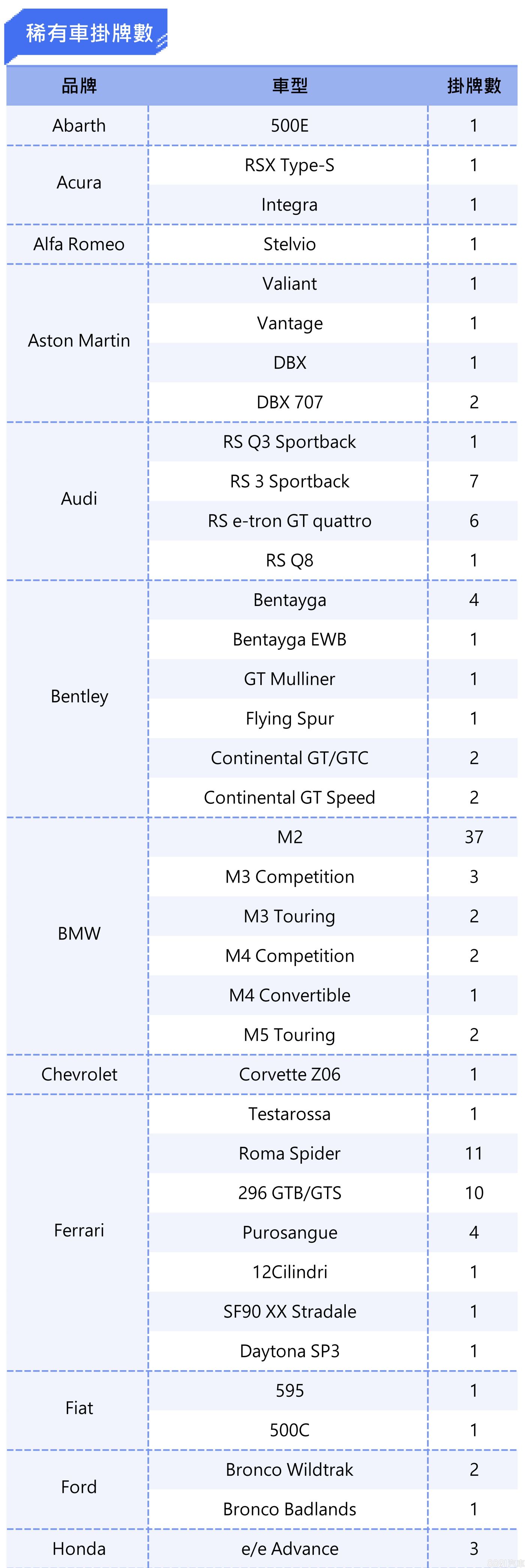This screenshot has height=1568, width=525.
Task: Click the Aston Martin brand cell
Action: point(79,340)
